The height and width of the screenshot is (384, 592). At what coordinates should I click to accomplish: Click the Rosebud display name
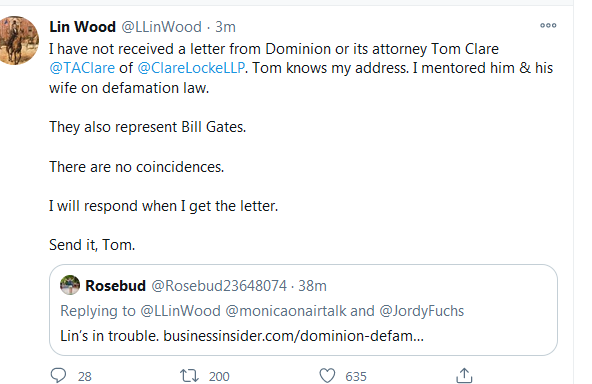click(x=116, y=286)
